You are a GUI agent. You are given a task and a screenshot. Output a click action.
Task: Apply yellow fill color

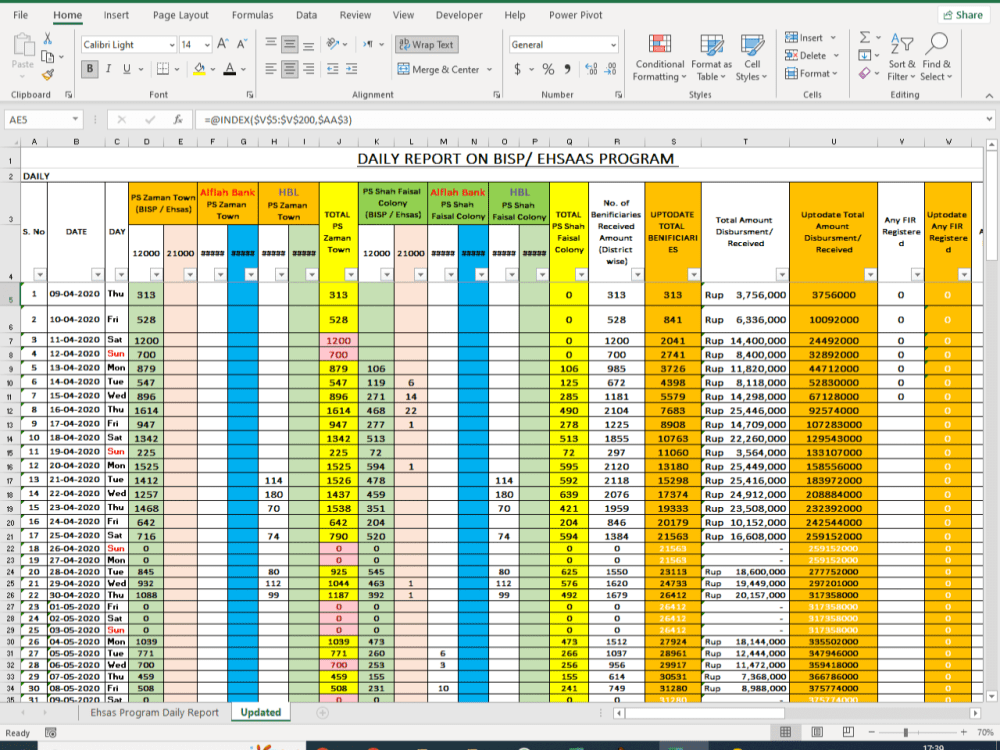click(x=200, y=69)
